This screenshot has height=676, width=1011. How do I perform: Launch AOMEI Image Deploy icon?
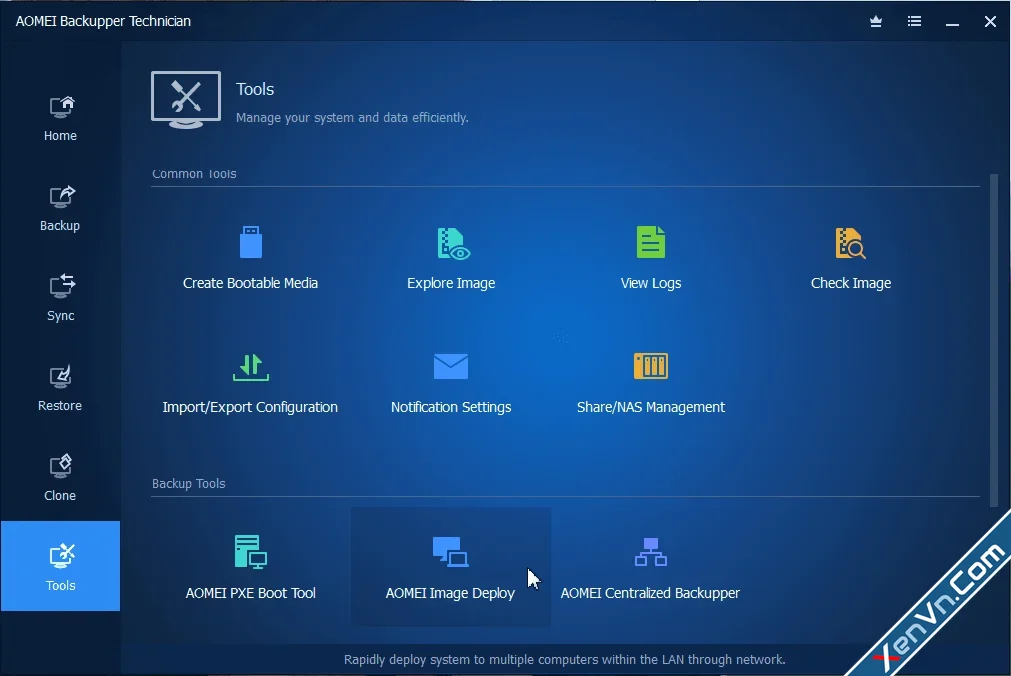coord(451,552)
